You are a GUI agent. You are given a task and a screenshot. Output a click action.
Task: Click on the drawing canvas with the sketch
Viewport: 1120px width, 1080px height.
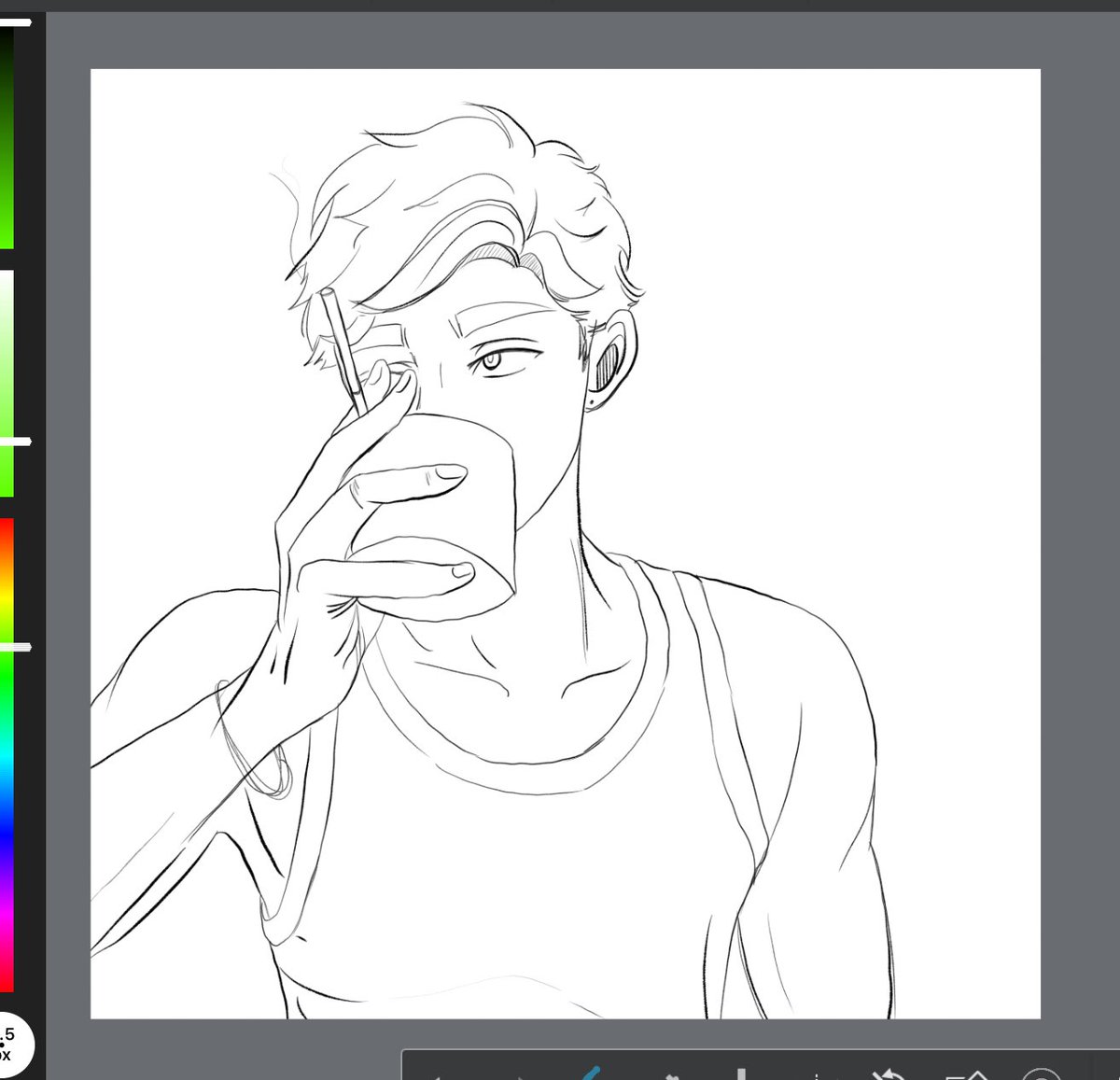tap(565, 543)
